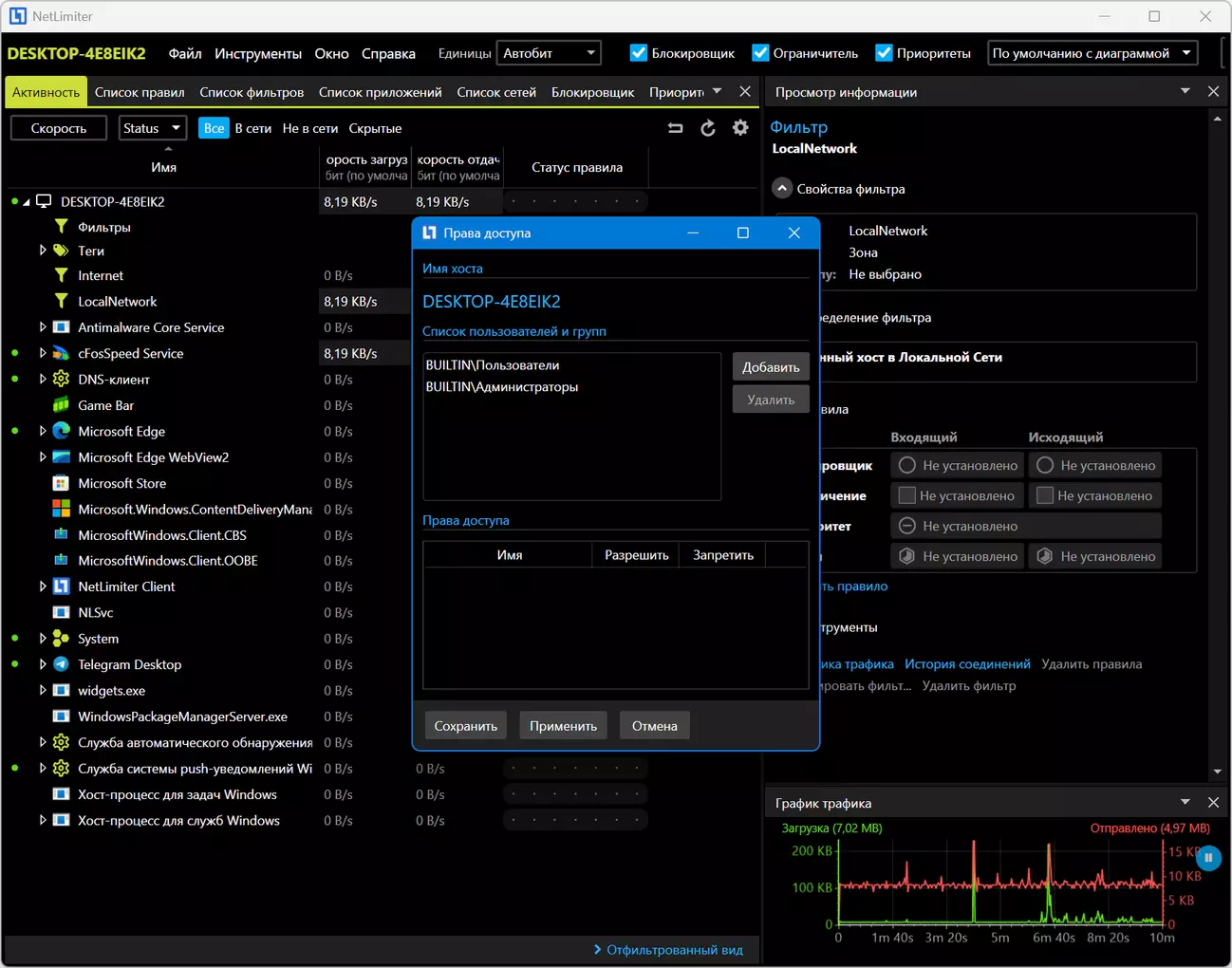This screenshot has height=968, width=1232.
Task: Toggle the Блокировщик checkbox in top bar
Action: point(639,53)
